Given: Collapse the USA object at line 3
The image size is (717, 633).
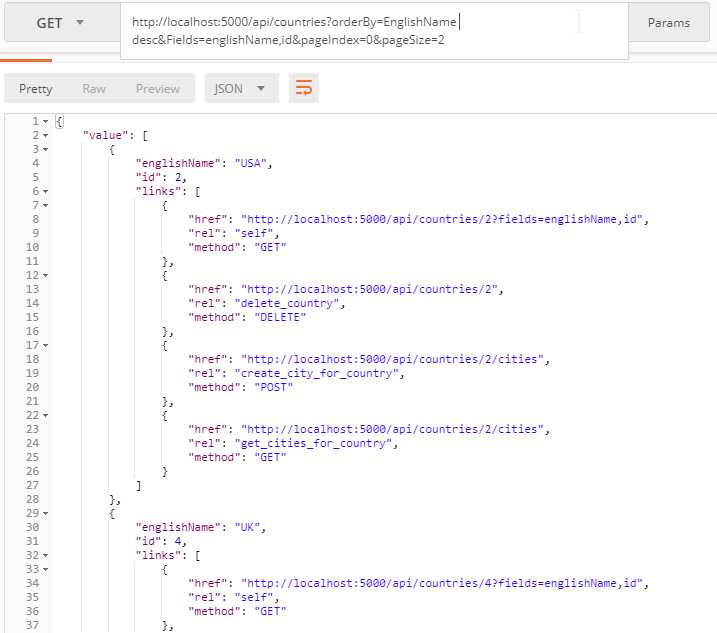Looking at the screenshot, I should pos(46,150).
